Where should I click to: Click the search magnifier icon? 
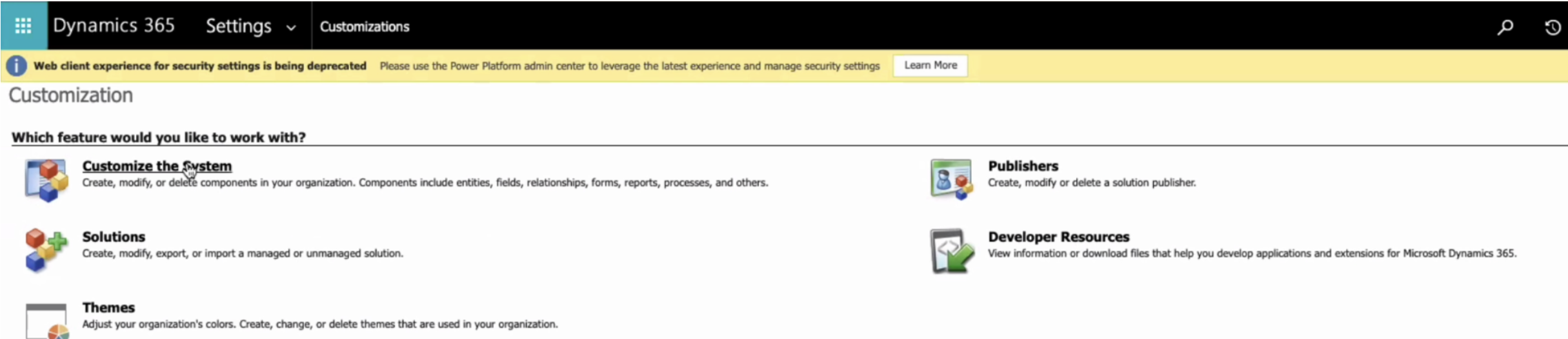[x=1505, y=27]
